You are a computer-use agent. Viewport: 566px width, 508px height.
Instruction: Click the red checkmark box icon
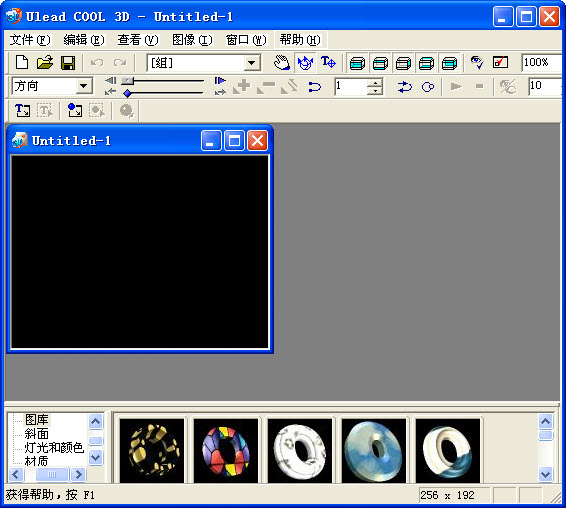point(500,62)
